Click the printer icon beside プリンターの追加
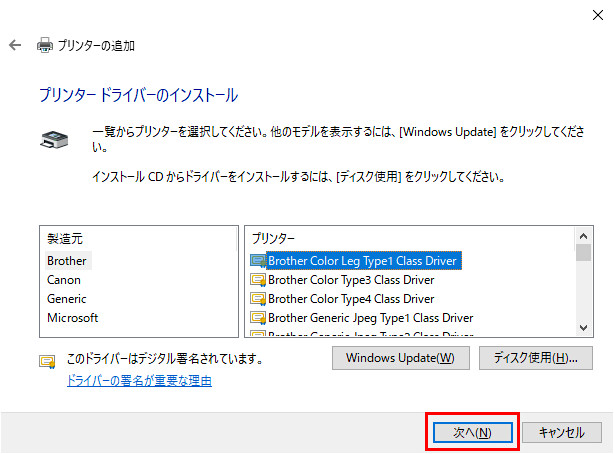 pyautogui.click(x=45, y=45)
